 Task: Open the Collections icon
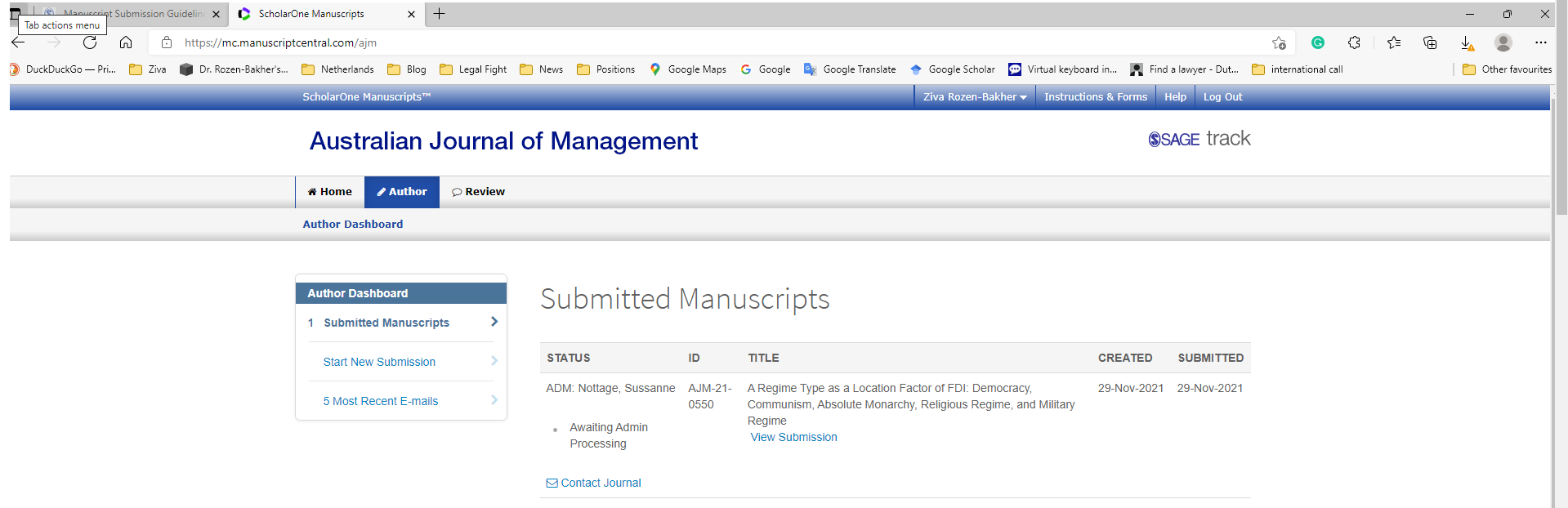tap(1430, 42)
